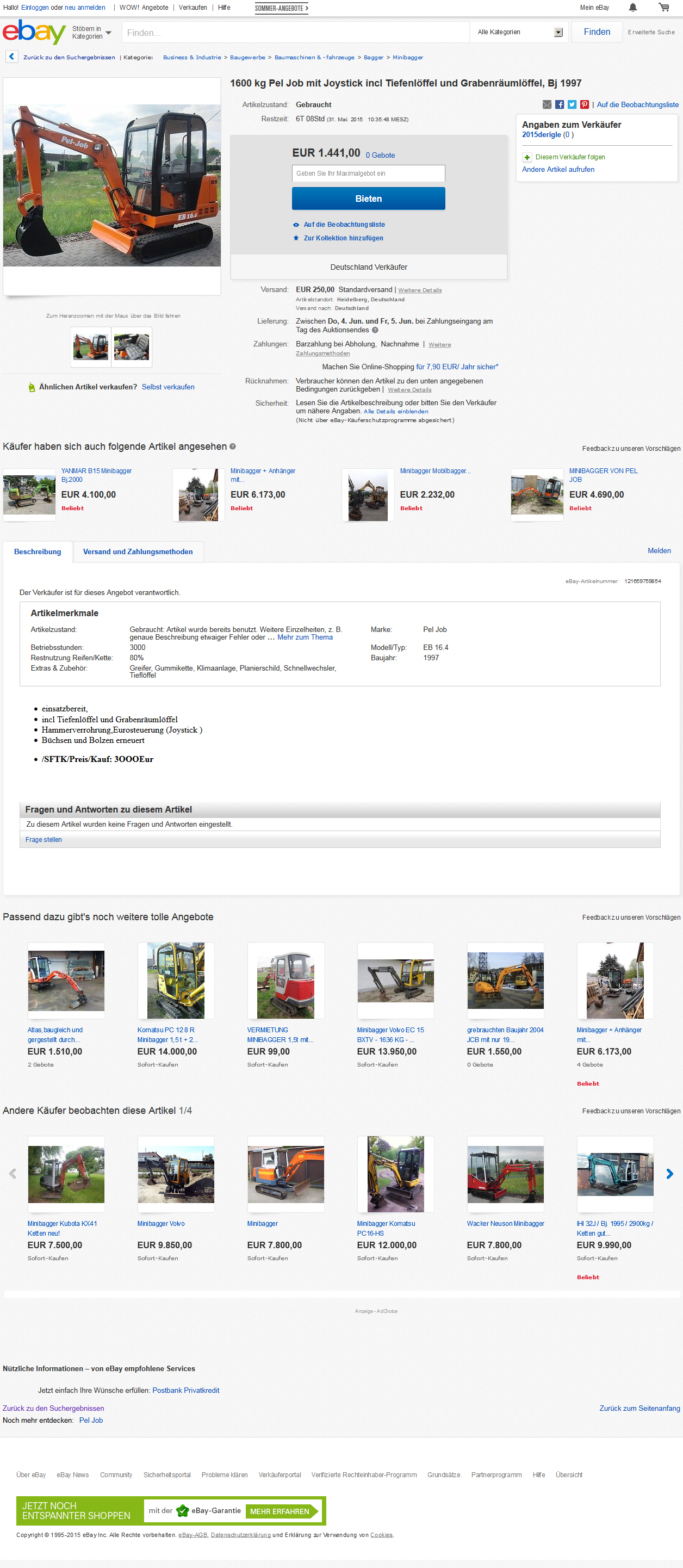Screen dimensions: 683x1568
Task: Click the delivery info question mark icon
Action: click(x=375, y=331)
